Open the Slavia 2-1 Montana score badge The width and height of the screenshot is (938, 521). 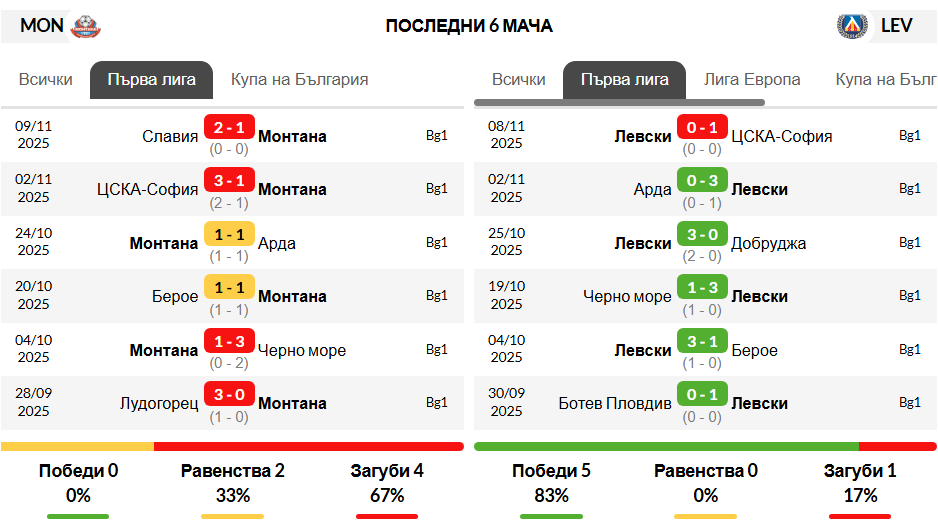pyautogui.click(x=229, y=127)
